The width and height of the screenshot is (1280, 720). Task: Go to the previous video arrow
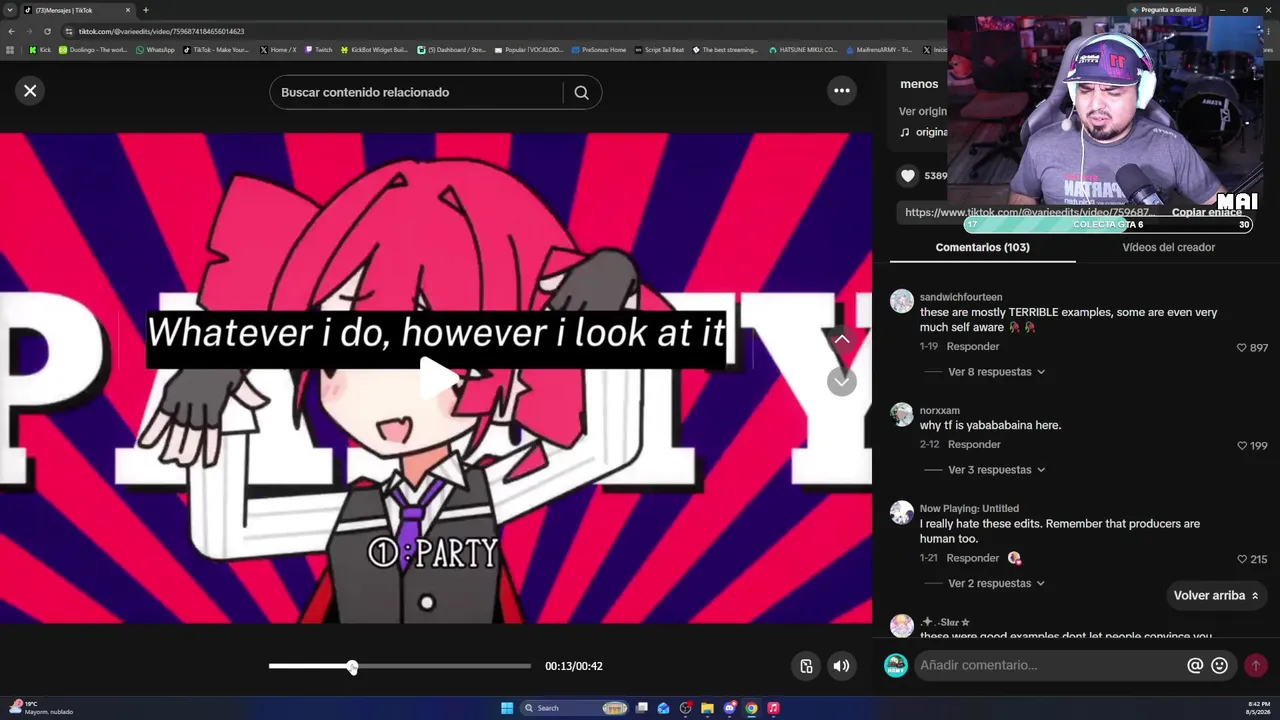click(842, 340)
